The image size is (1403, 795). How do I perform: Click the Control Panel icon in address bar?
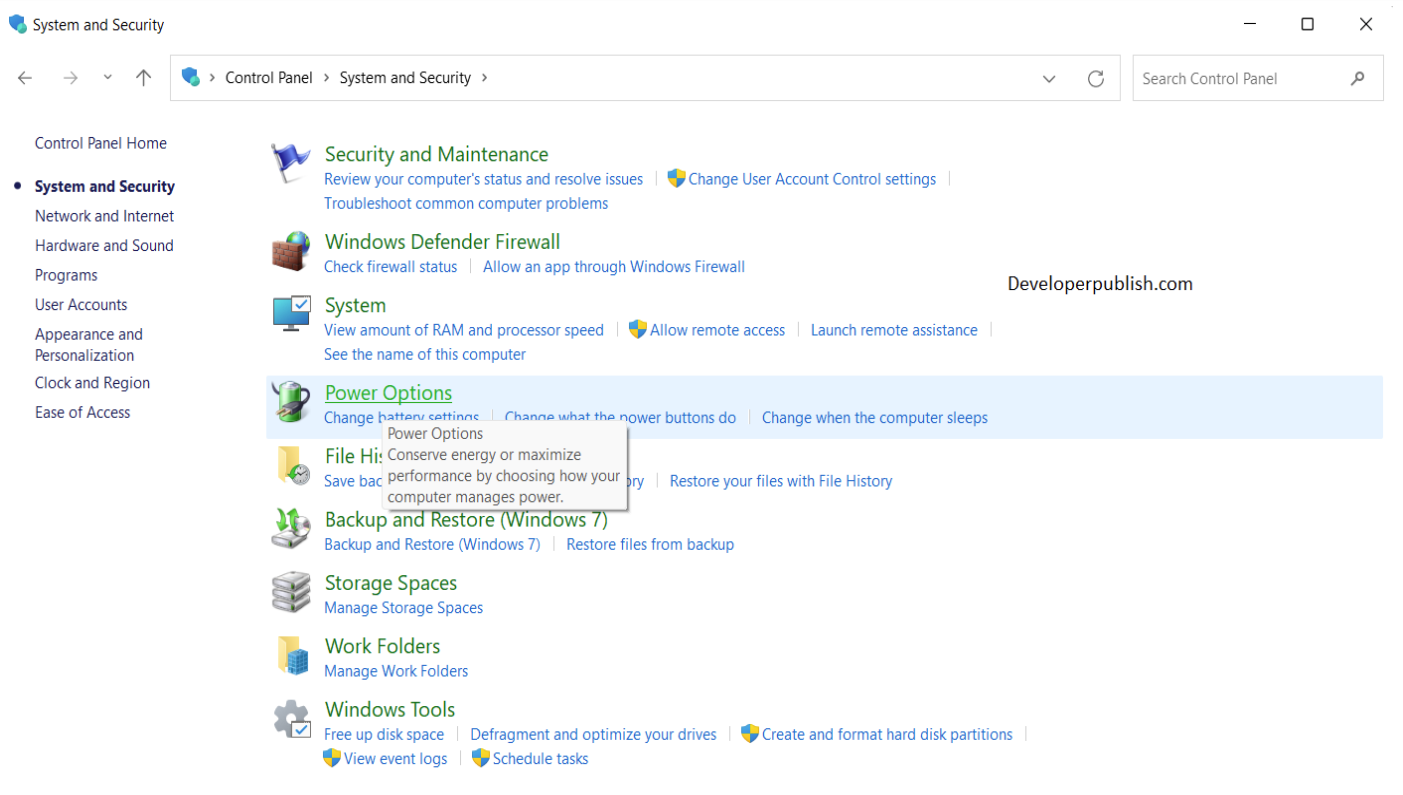(x=191, y=77)
